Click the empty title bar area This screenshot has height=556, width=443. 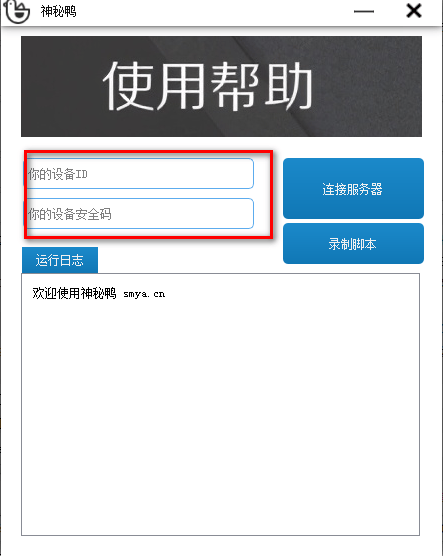213,12
